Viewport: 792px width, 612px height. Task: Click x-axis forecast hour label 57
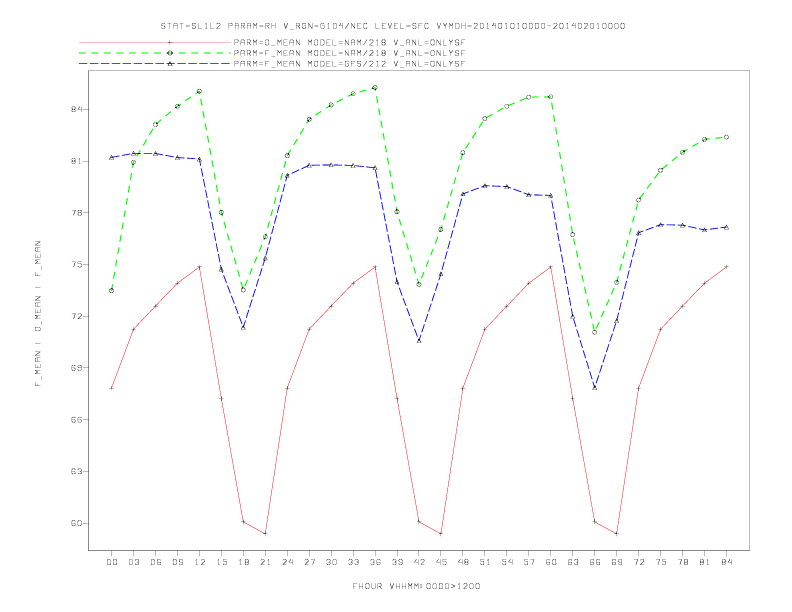pyautogui.click(x=529, y=562)
